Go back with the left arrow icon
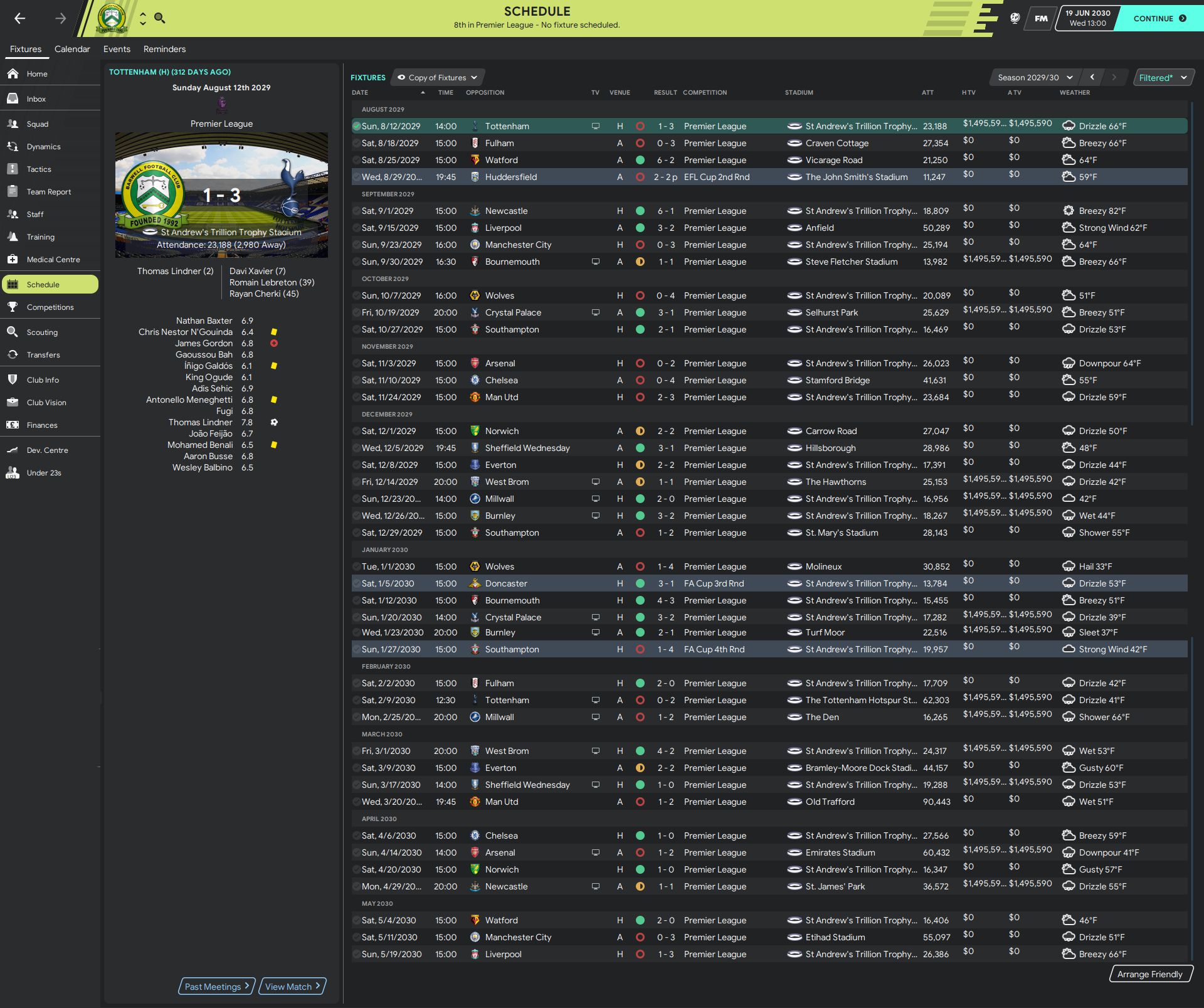The height and width of the screenshot is (1008, 1204). (x=20, y=18)
